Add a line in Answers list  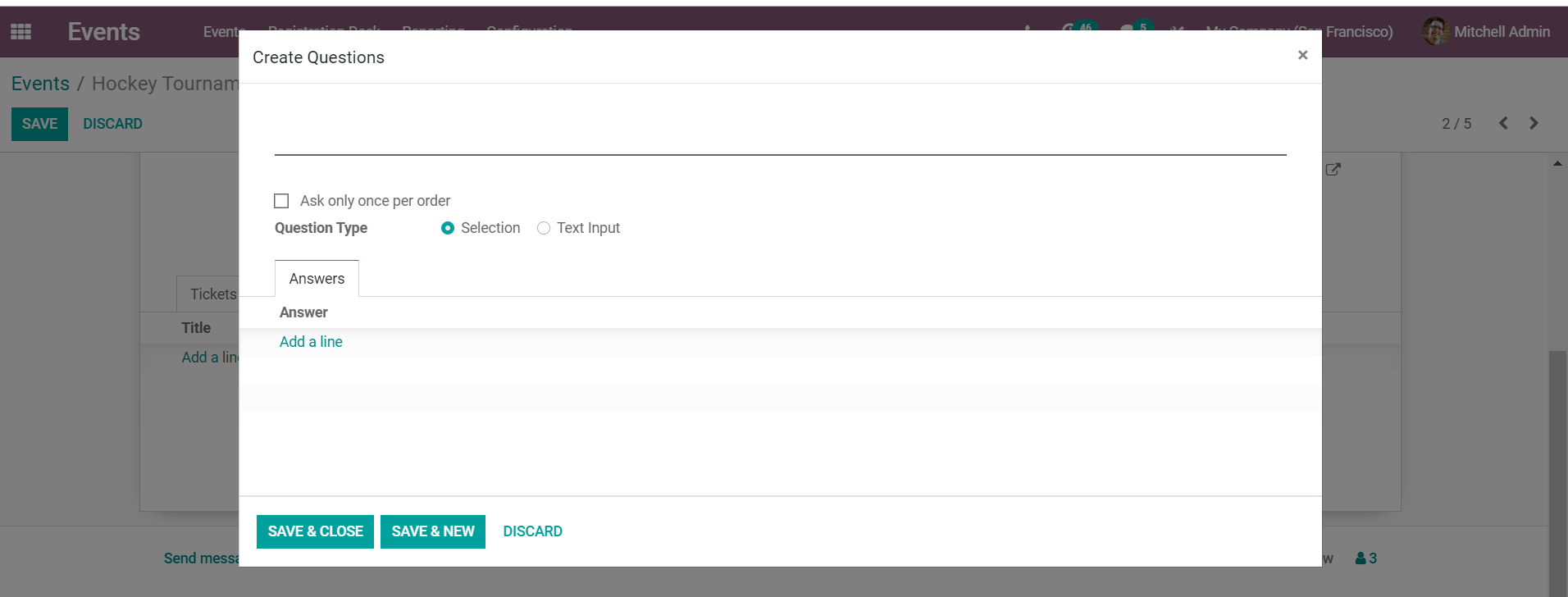[x=311, y=342]
